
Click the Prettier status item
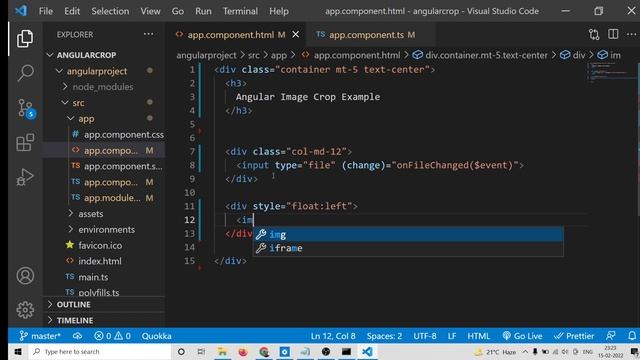tap(574, 336)
